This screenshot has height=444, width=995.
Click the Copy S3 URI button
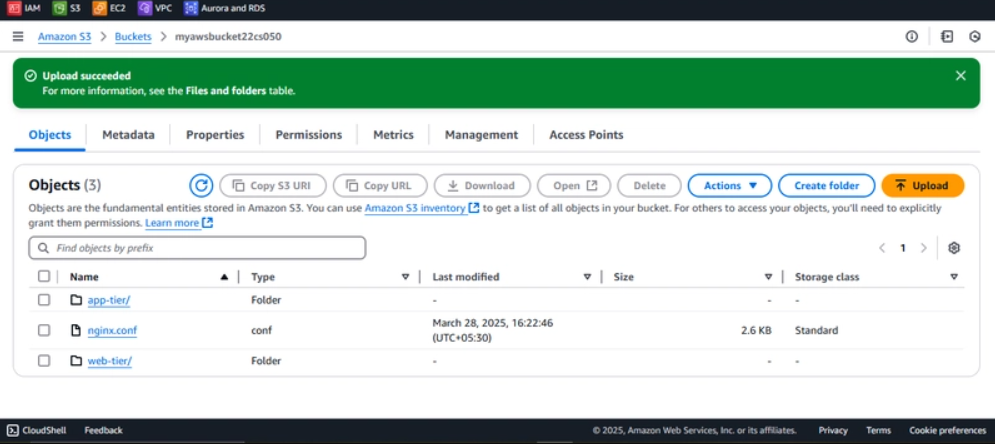[273, 186]
